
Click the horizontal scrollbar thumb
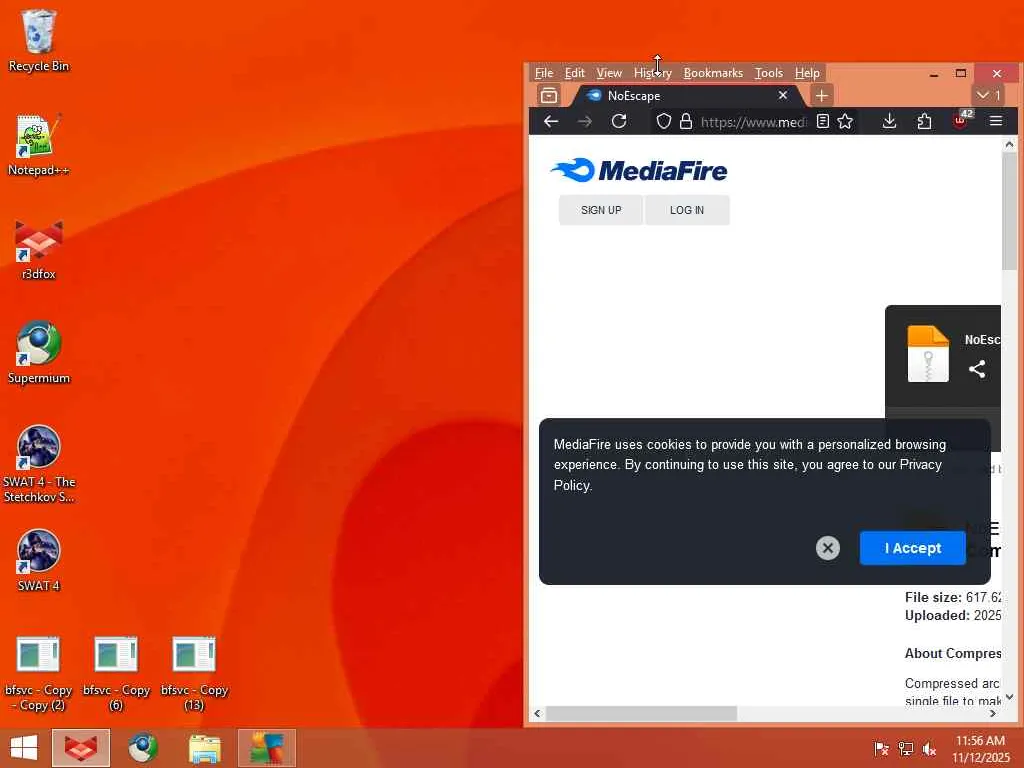pyautogui.click(x=641, y=713)
